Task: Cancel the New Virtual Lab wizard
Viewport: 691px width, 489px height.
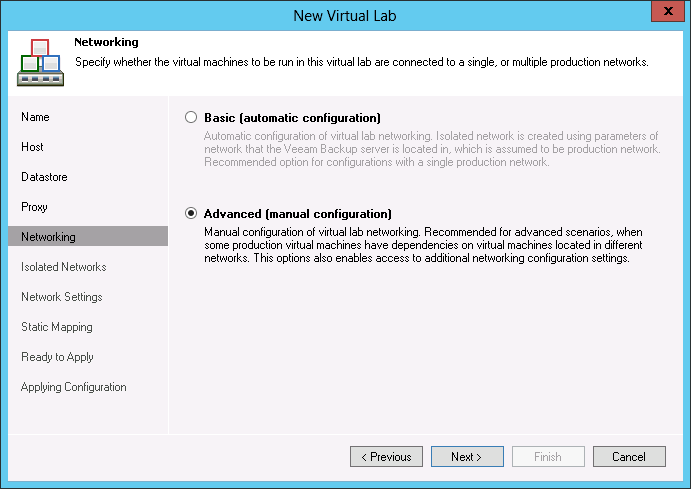Action: [629, 457]
